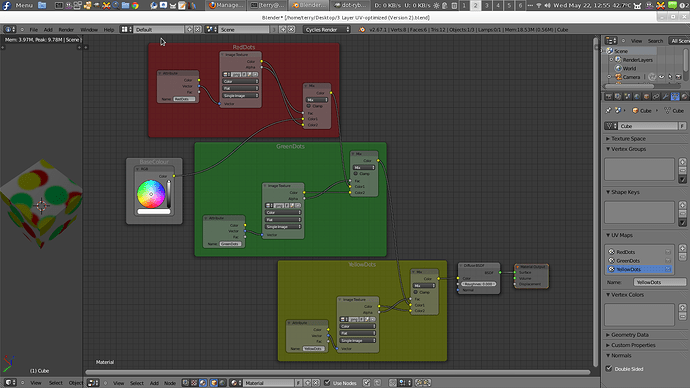Viewport: 690px width, 388px height.
Task: Click the add screen layout plus icon
Action: pos(189,29)
